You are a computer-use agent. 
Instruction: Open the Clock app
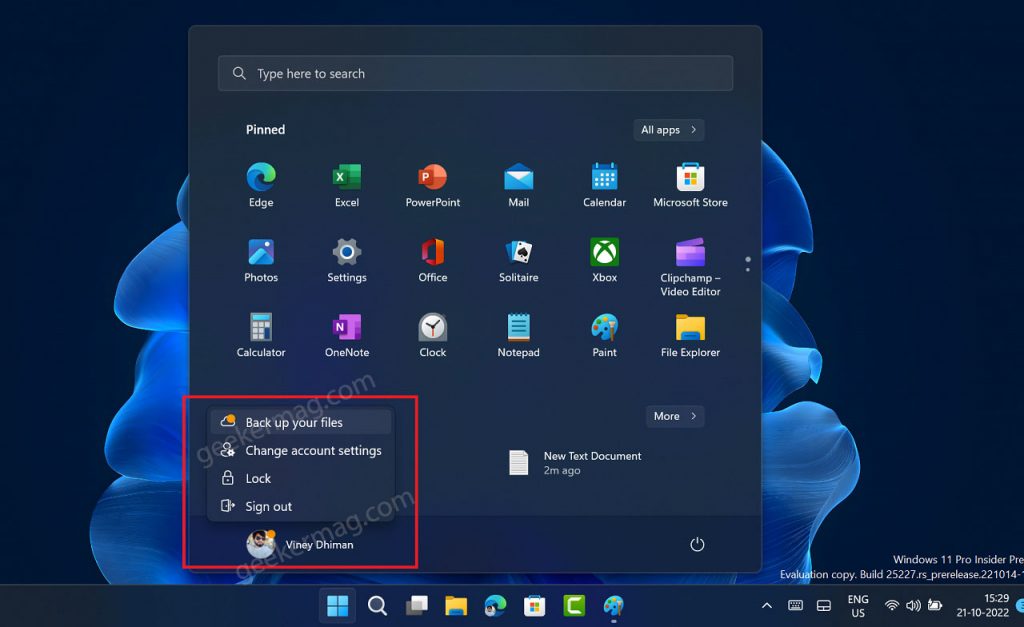[x=432, y=336]
